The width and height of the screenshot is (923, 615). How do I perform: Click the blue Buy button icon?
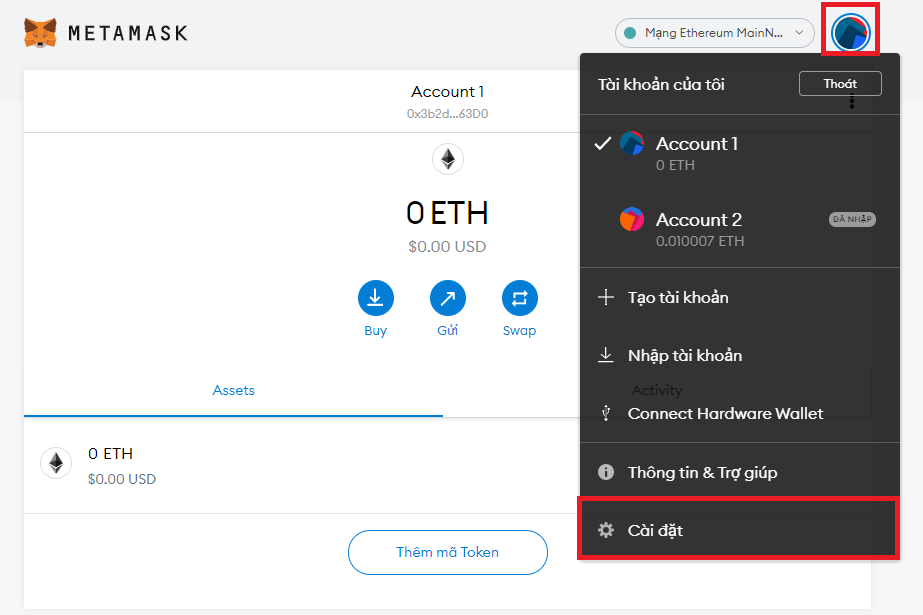[376, 298]
